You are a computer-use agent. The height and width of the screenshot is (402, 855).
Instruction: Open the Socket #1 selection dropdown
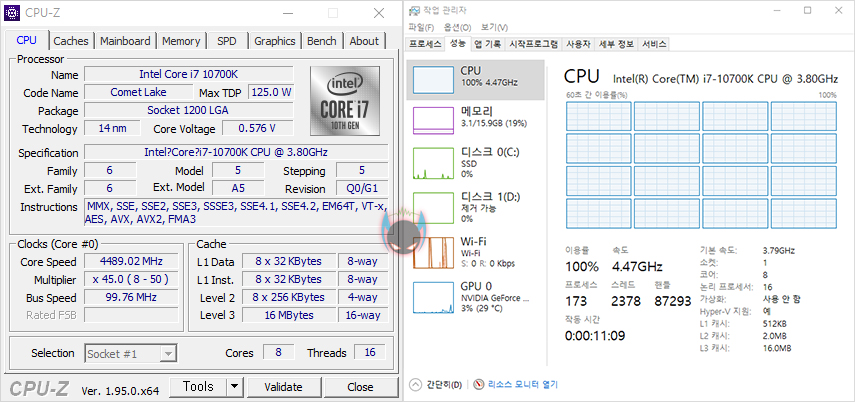(131, 353)
